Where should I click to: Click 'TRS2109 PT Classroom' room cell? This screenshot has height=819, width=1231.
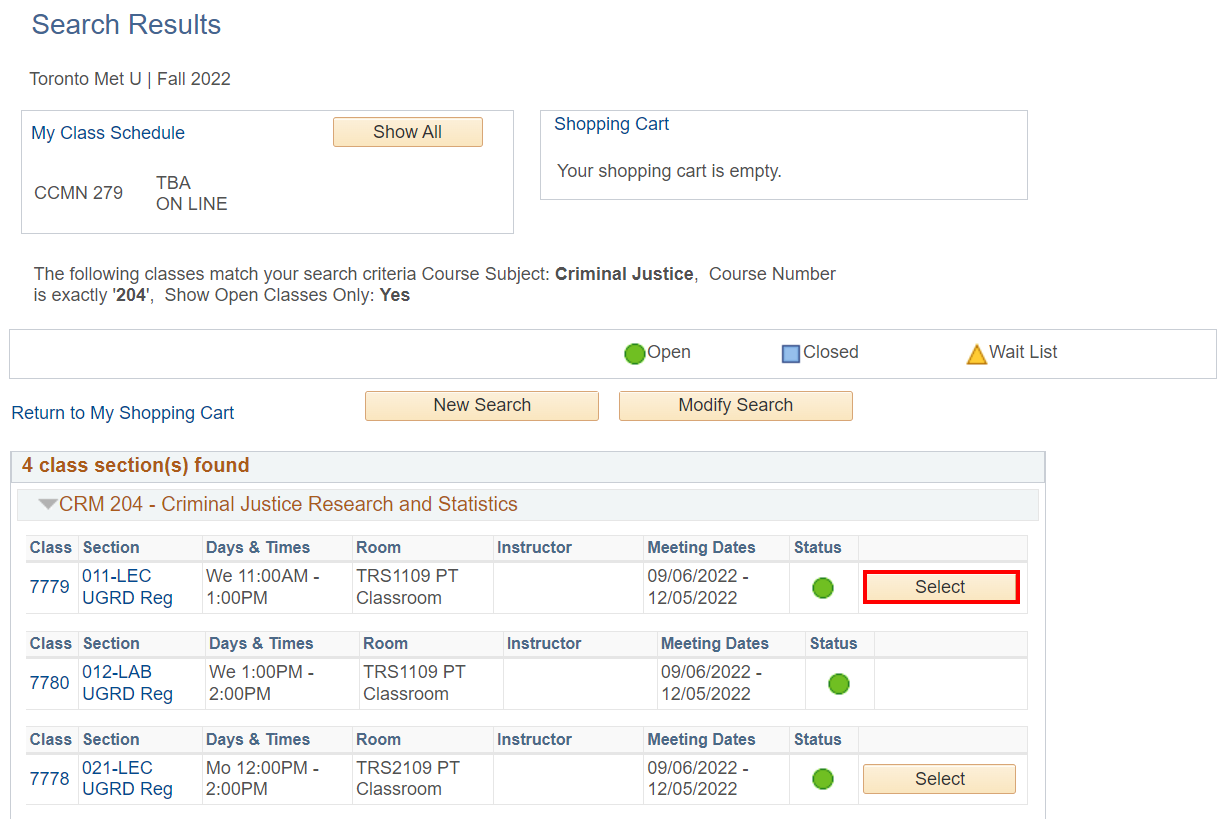tap(408, 779)
